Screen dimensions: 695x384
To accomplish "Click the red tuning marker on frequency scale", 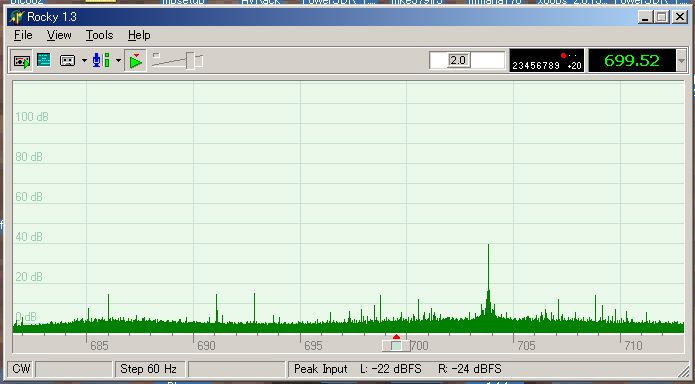I will pos(396,337).
